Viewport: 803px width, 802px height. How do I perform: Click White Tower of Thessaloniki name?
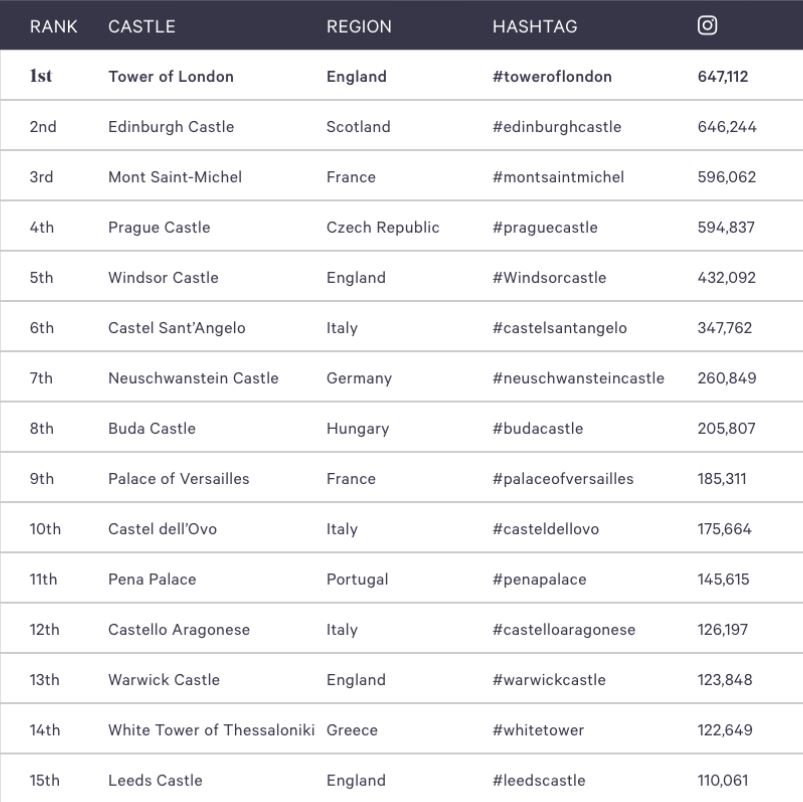click(211, 730)
